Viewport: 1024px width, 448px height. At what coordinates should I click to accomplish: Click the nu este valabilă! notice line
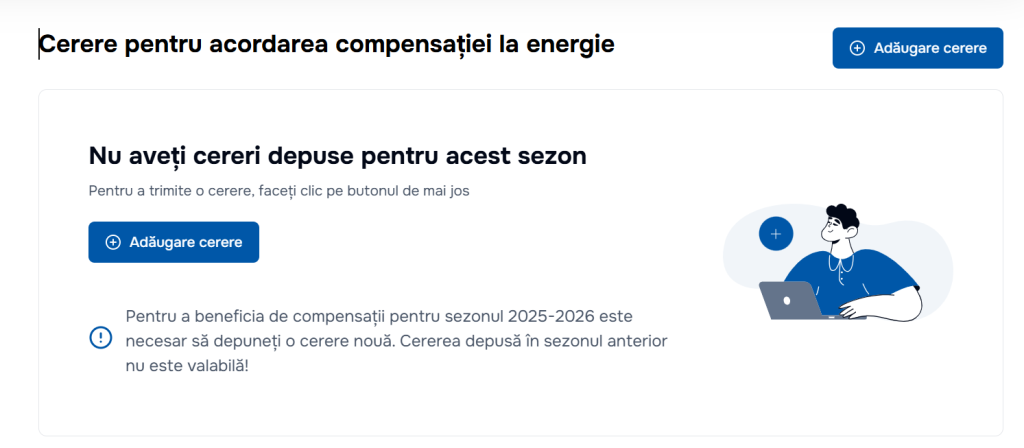click(187, 366)
